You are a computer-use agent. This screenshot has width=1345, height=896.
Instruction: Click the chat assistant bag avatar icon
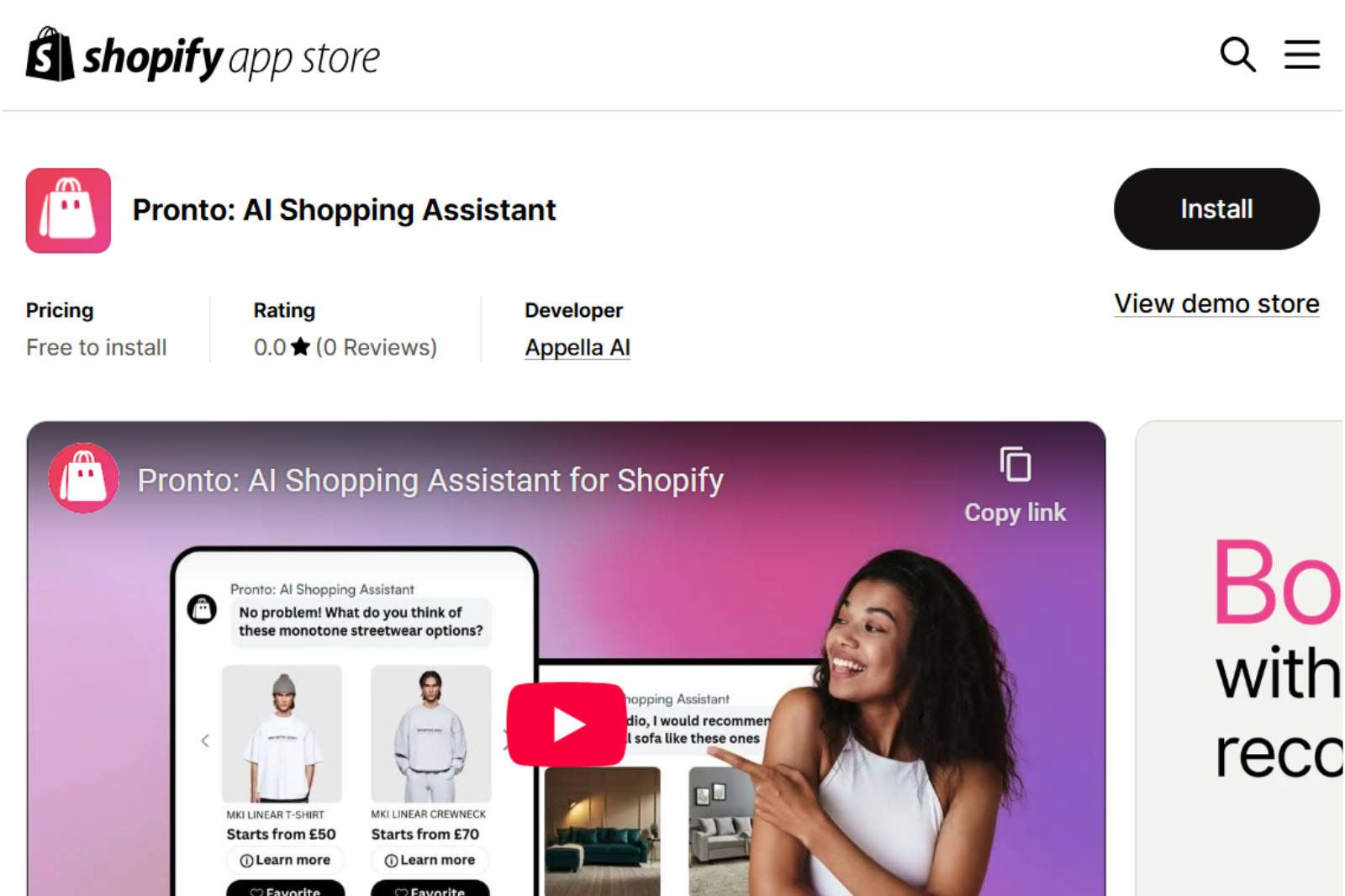click(x=202, y=609)
